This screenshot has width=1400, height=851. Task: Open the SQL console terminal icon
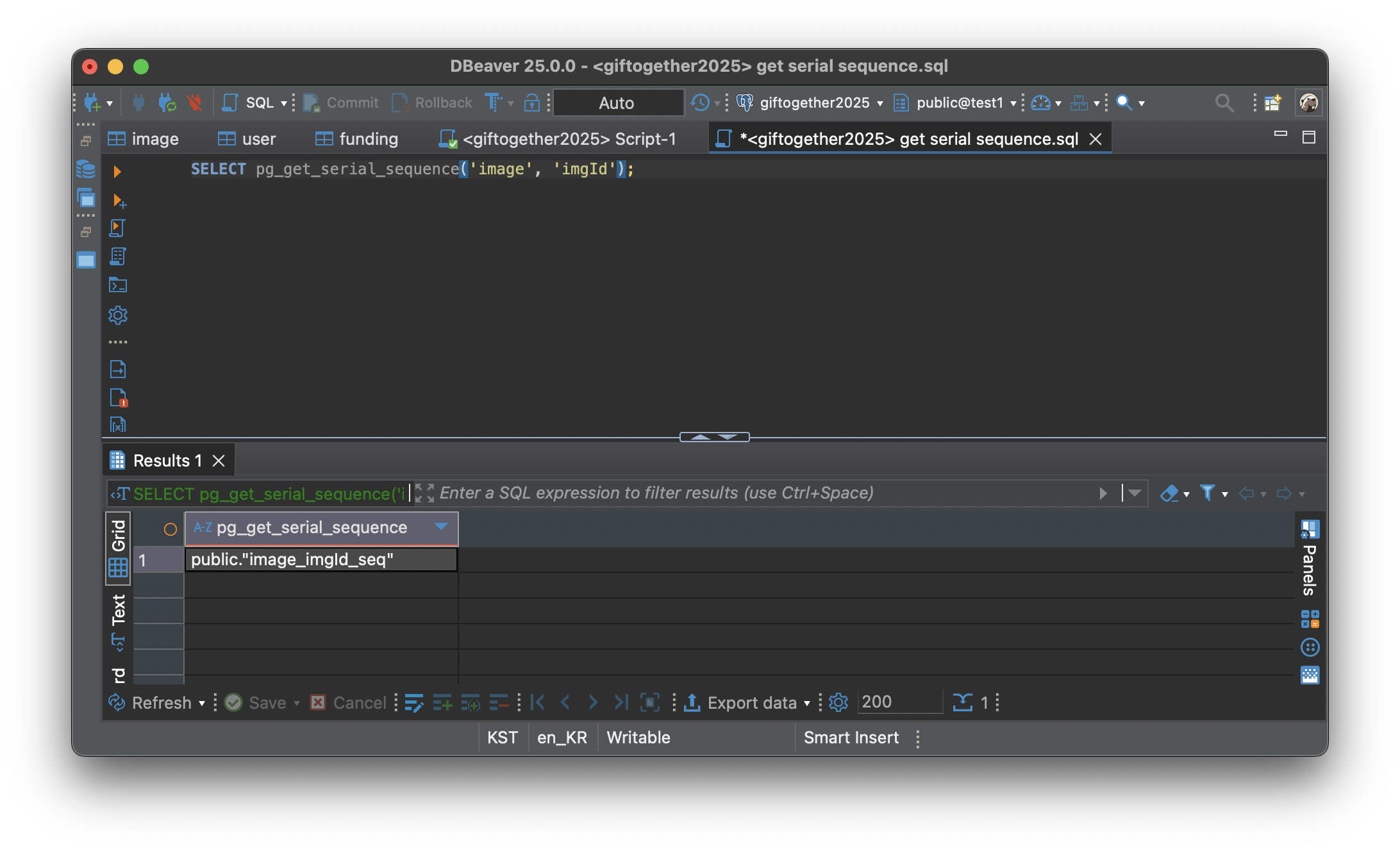(118, 285)
